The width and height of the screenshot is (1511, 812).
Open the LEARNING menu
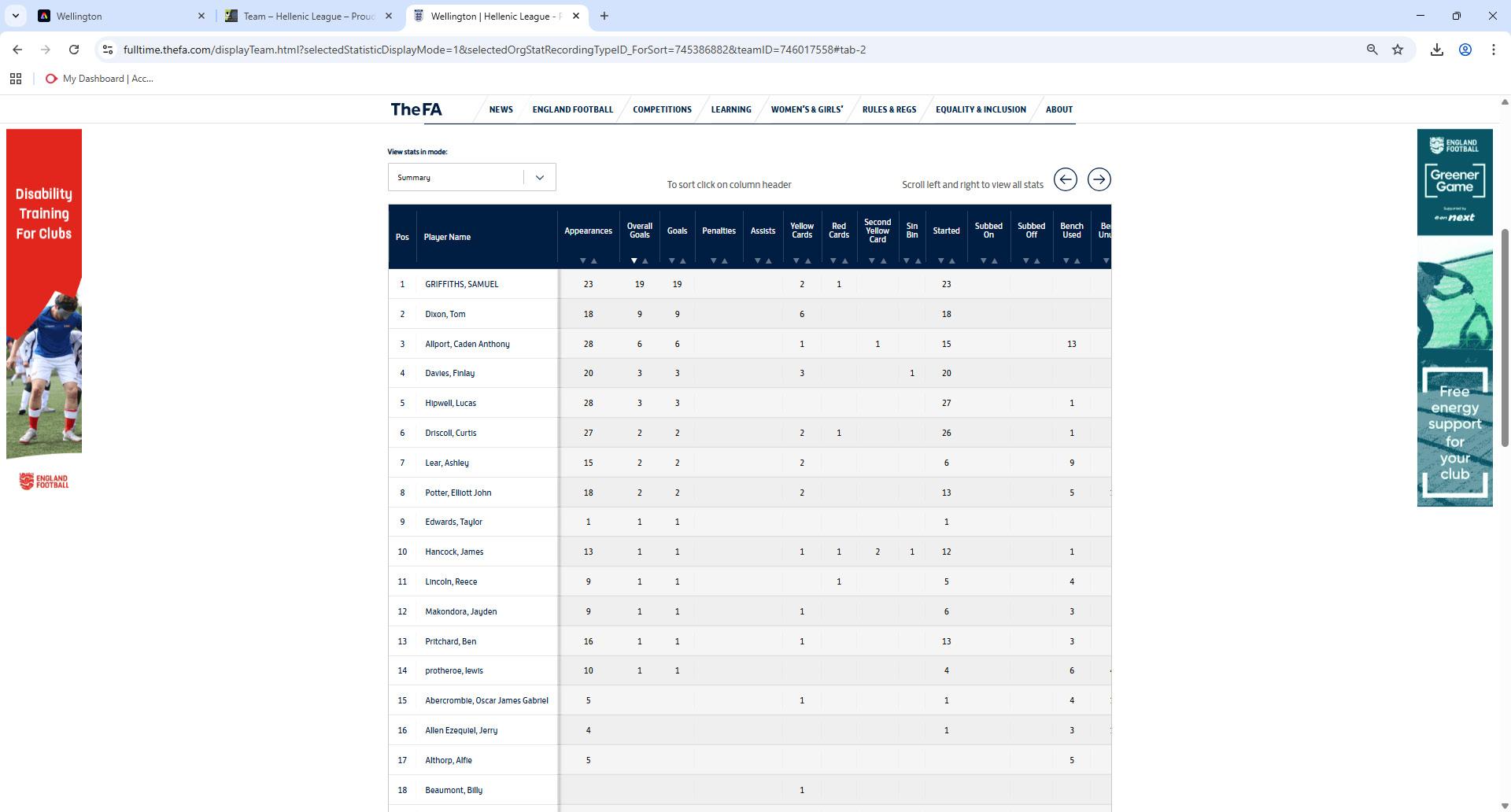click(x=731, y=109)
